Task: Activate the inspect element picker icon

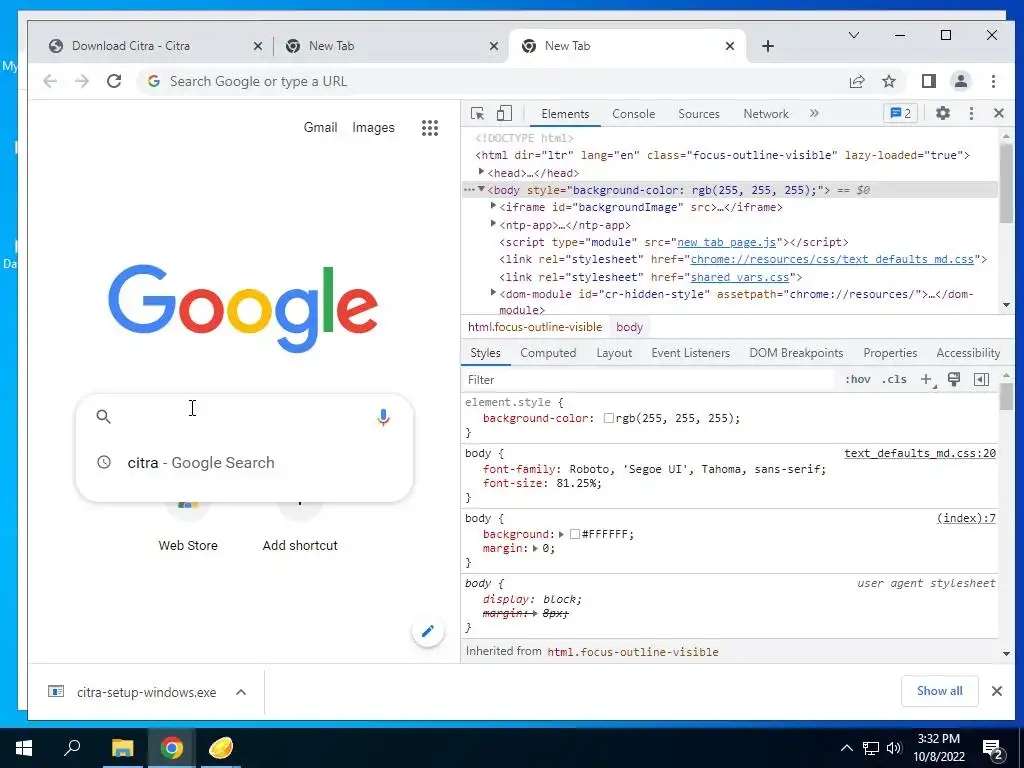Action: (x=477, y=113)
